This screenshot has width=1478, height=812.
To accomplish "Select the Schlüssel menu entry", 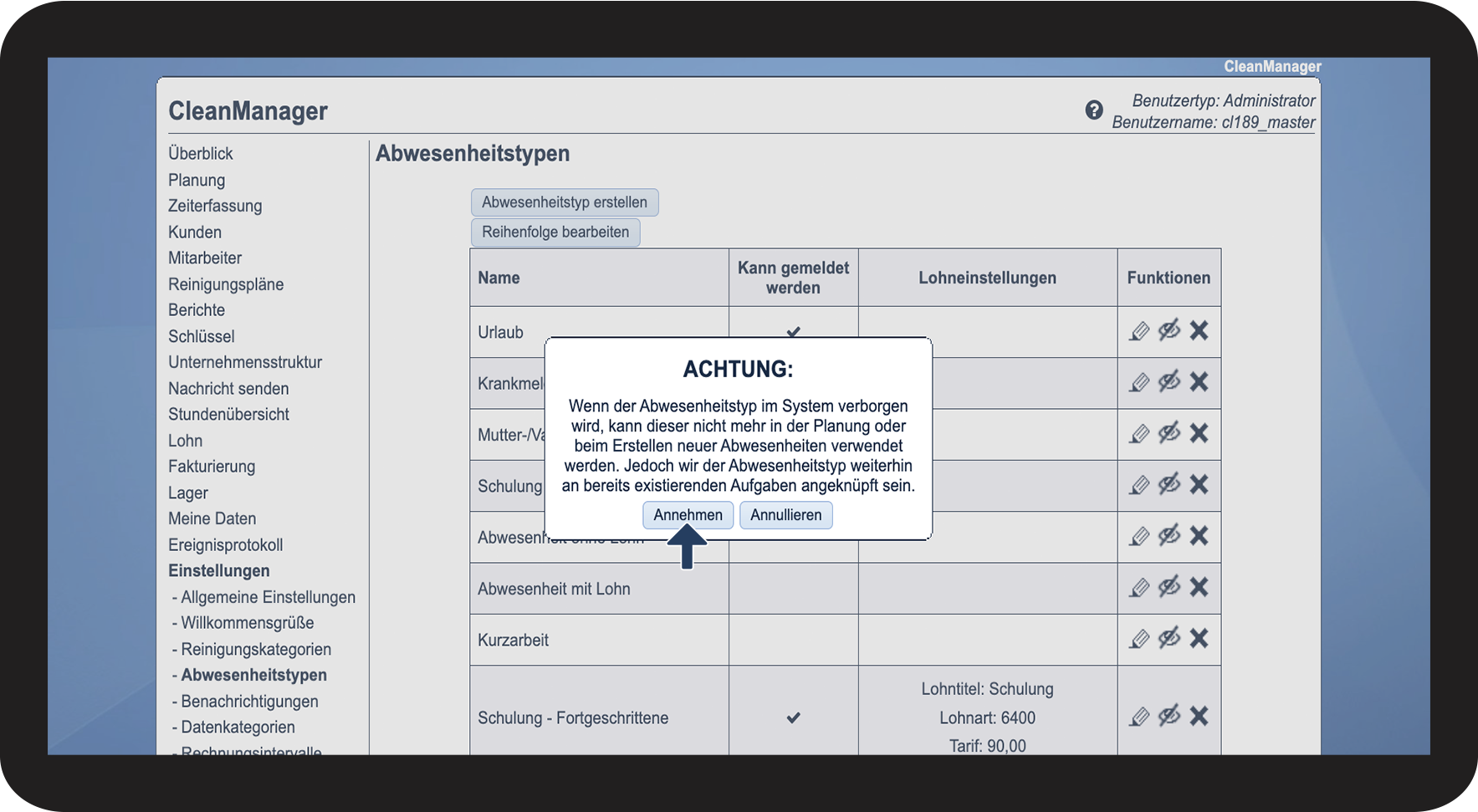I will (x=202, y=336).
